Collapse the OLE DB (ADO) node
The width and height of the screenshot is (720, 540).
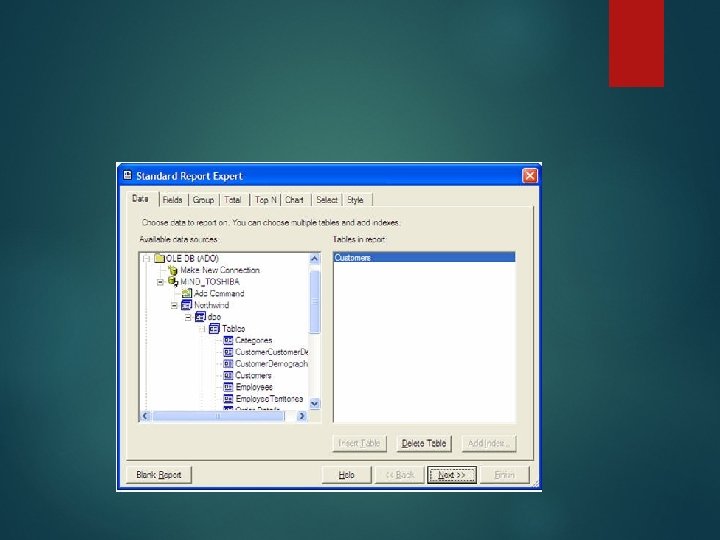point(146,259)
